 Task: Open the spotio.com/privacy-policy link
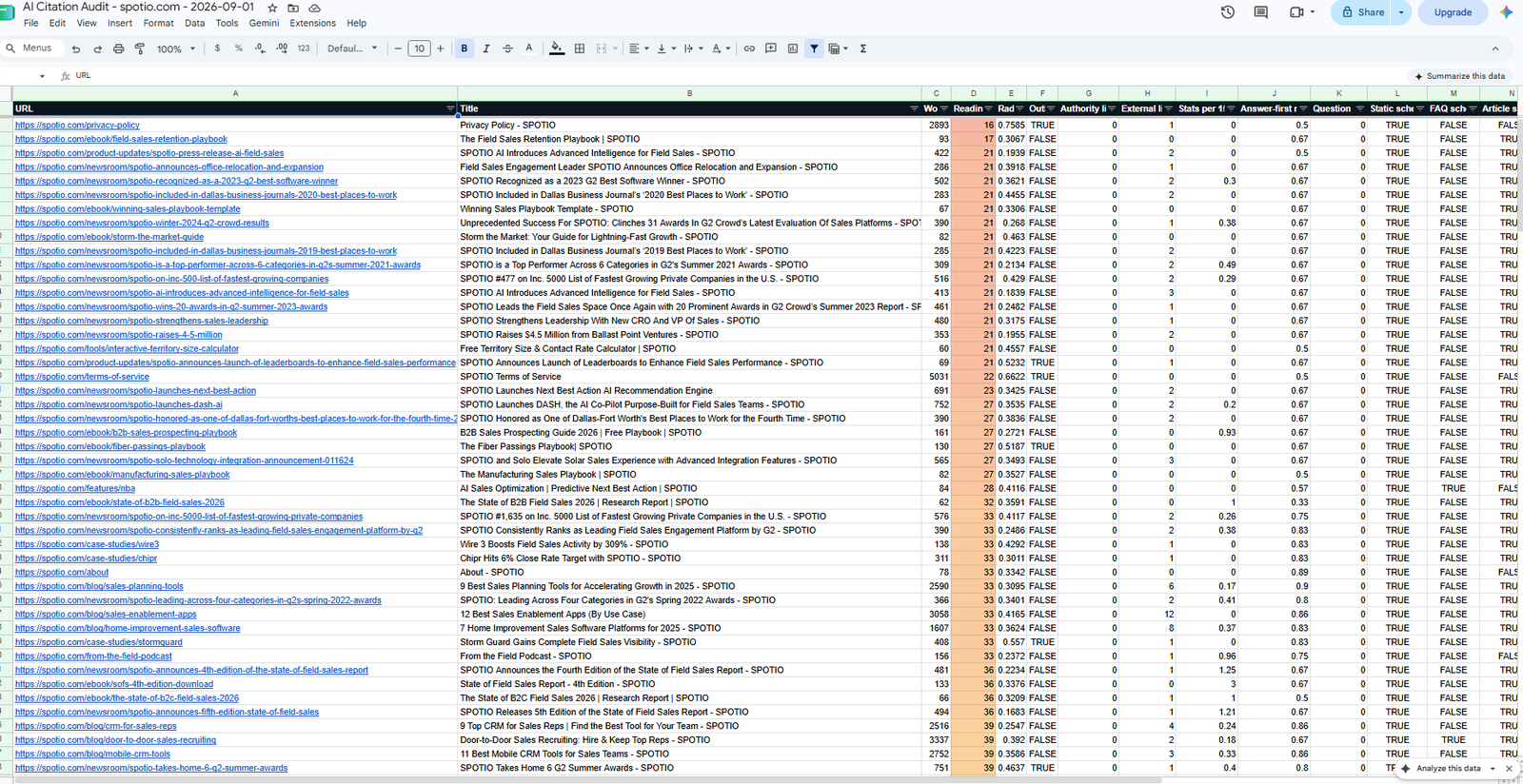tap(77, 126)
